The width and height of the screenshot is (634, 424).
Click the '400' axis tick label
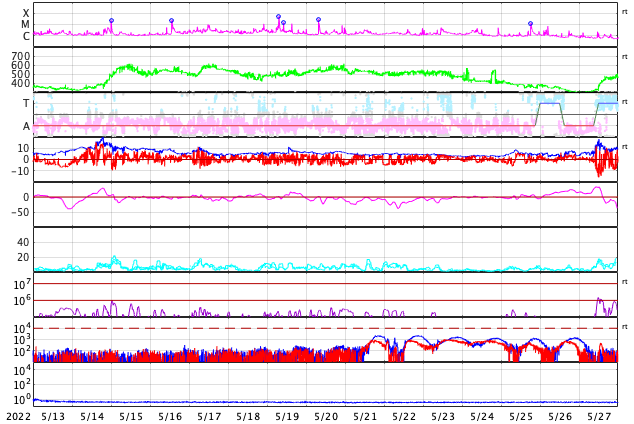click(x=21, y=83)
